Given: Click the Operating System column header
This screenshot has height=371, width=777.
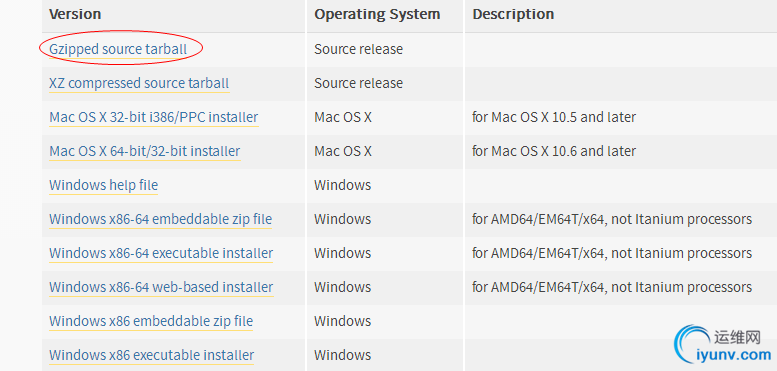Looking at the screenshot, I should [377, 14].
